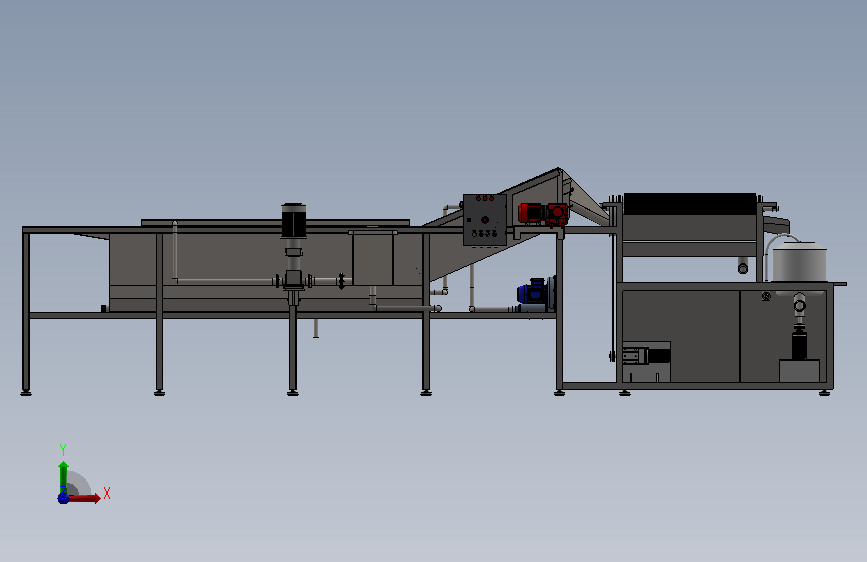Image resolution: width=867 pixels, height=562 pixels.
Task: Select the black bottle-shaped part in right cabinet
Action: pyautogui.click(x=799, y=343)
